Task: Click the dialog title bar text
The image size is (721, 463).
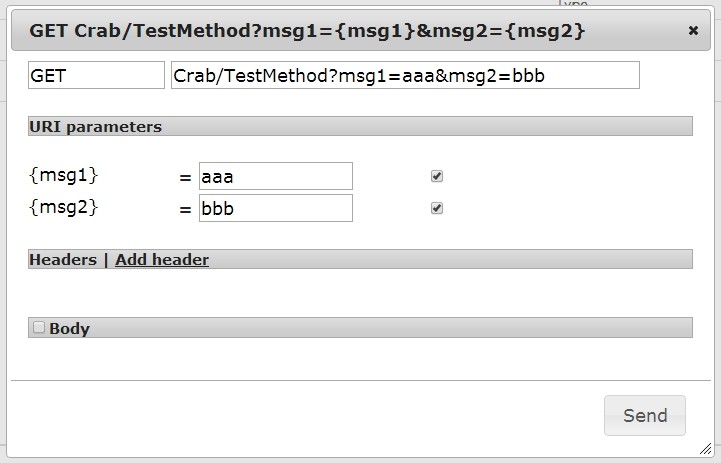Action: (307, 31)
